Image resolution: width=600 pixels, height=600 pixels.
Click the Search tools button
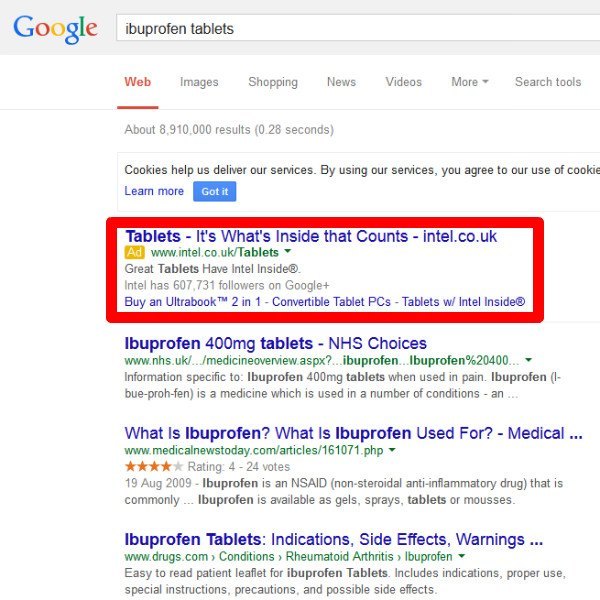point(547,82)
